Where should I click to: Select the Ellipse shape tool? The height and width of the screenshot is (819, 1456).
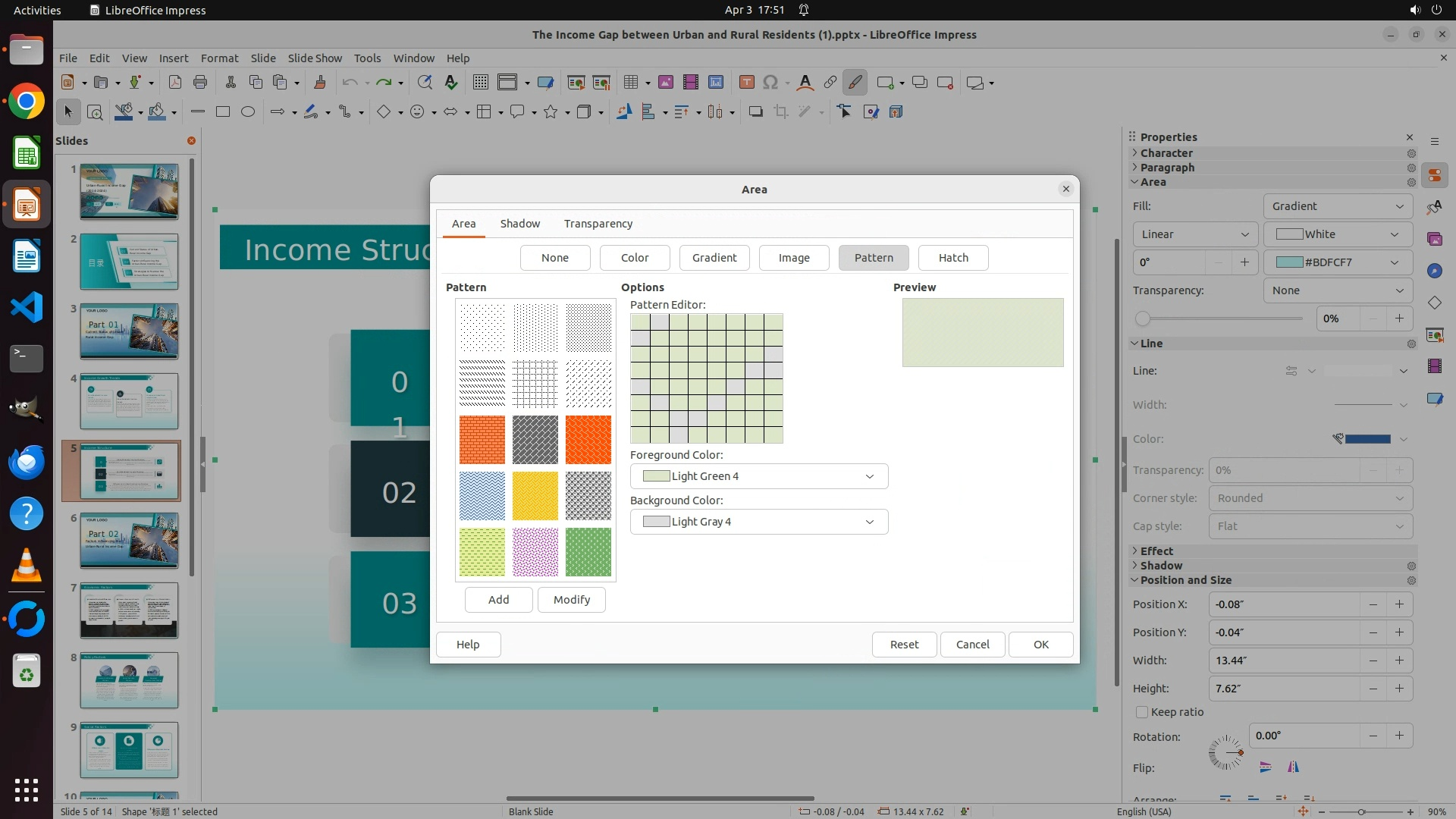(248, 112)
